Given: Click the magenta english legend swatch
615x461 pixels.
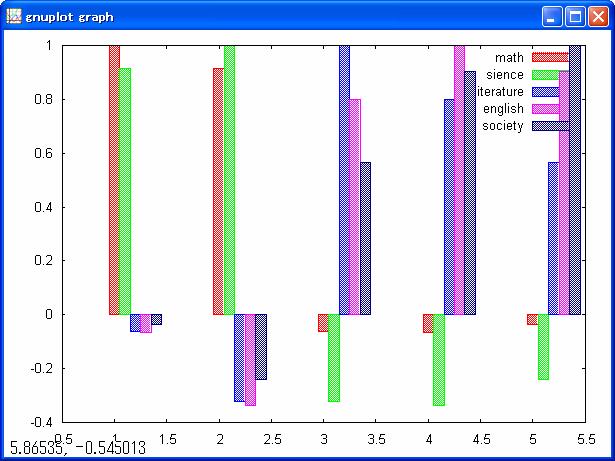Looking at the screenshot, I should [549, 109].
